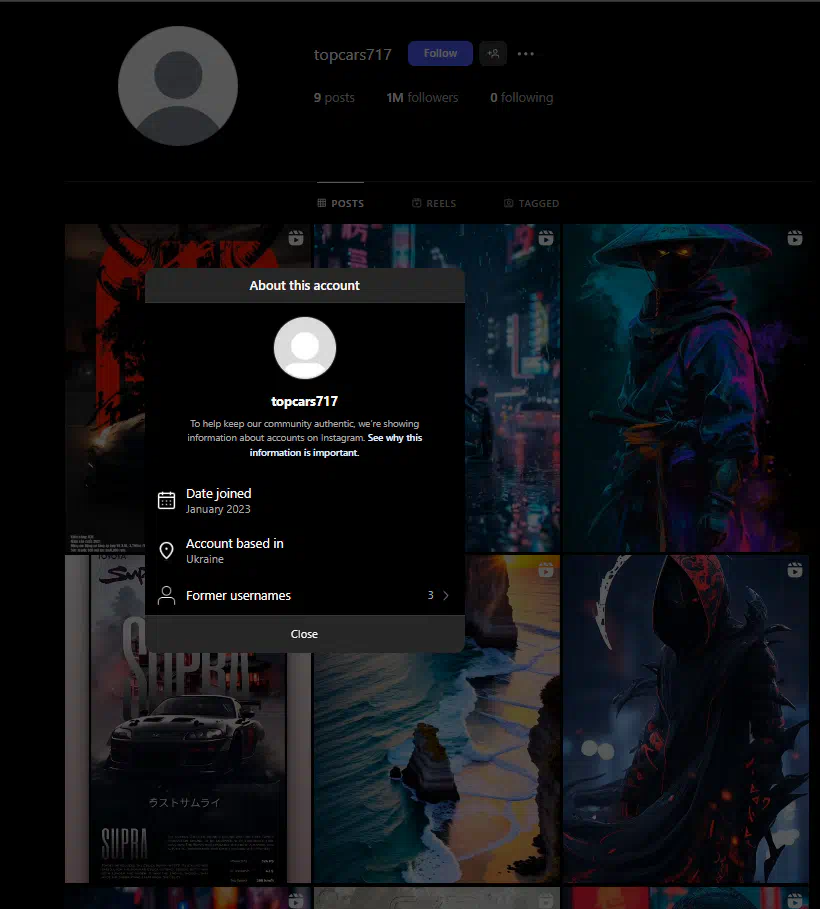Click the 'About this account' dialog title
The width and height of the screenshot is (820, 909).
[304, 285]
